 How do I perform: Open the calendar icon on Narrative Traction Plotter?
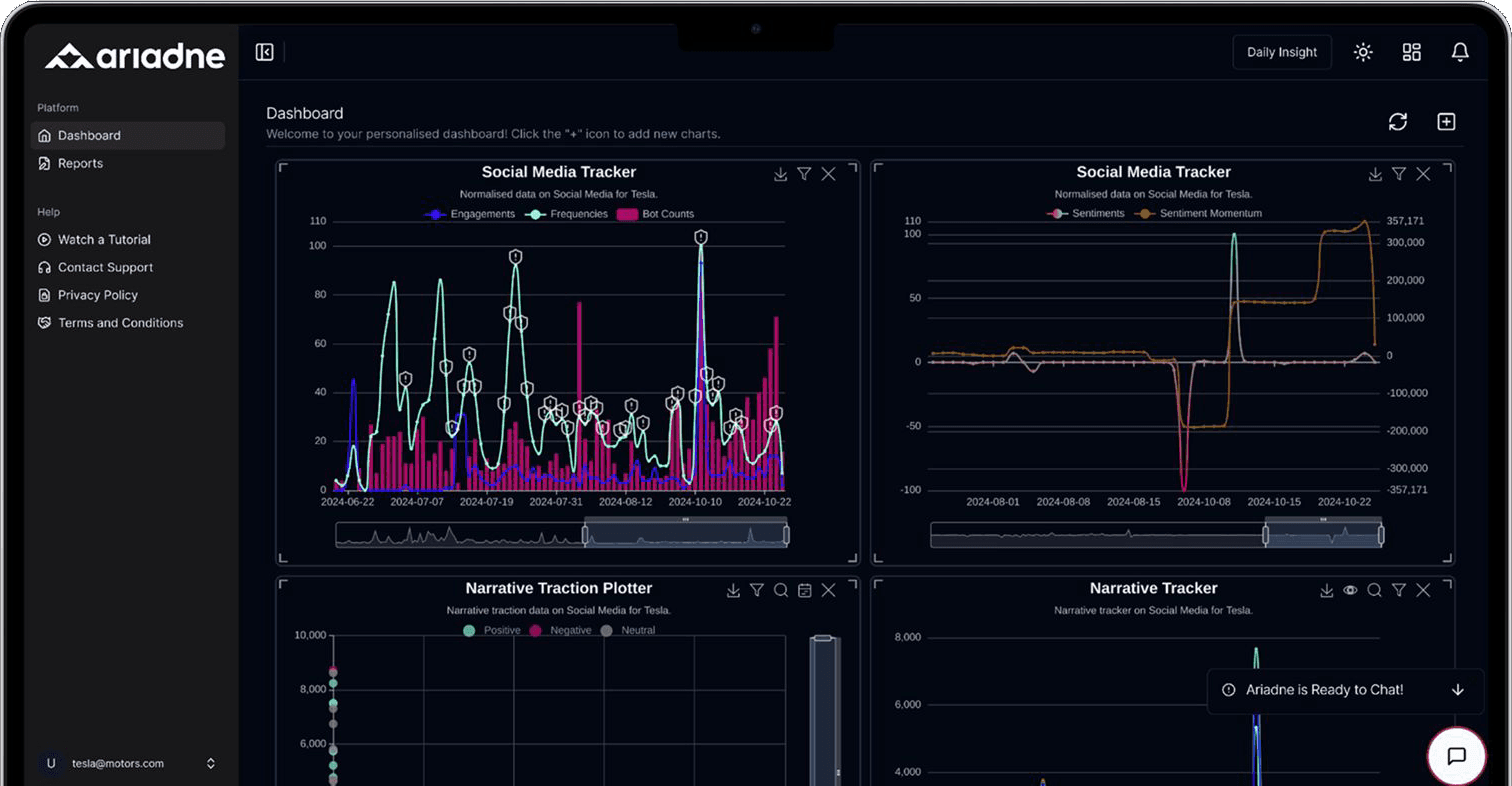(805, 591)
